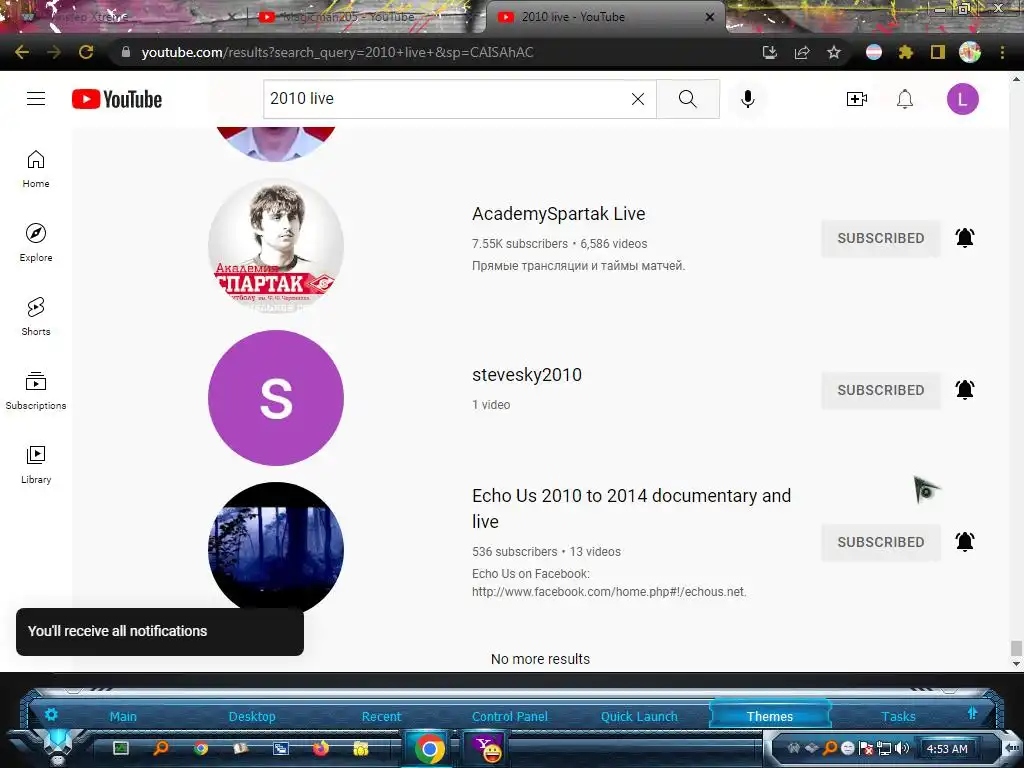This screenshot has height=768, width=1024.
Task: Open the purple L account avatar
Action: point(963,99)
